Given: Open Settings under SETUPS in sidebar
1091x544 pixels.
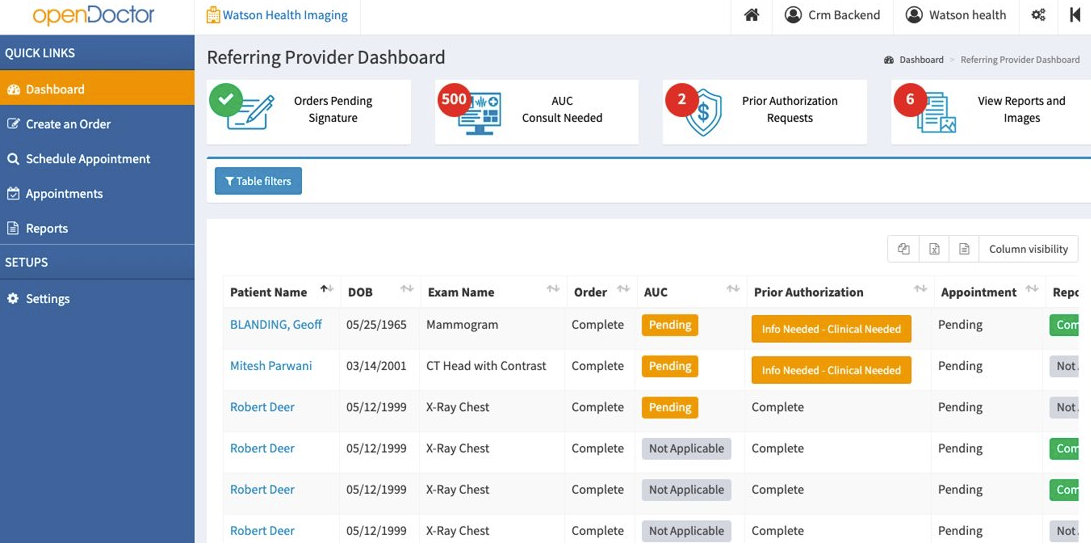Looking at the screenshot, I should [97, 298].
